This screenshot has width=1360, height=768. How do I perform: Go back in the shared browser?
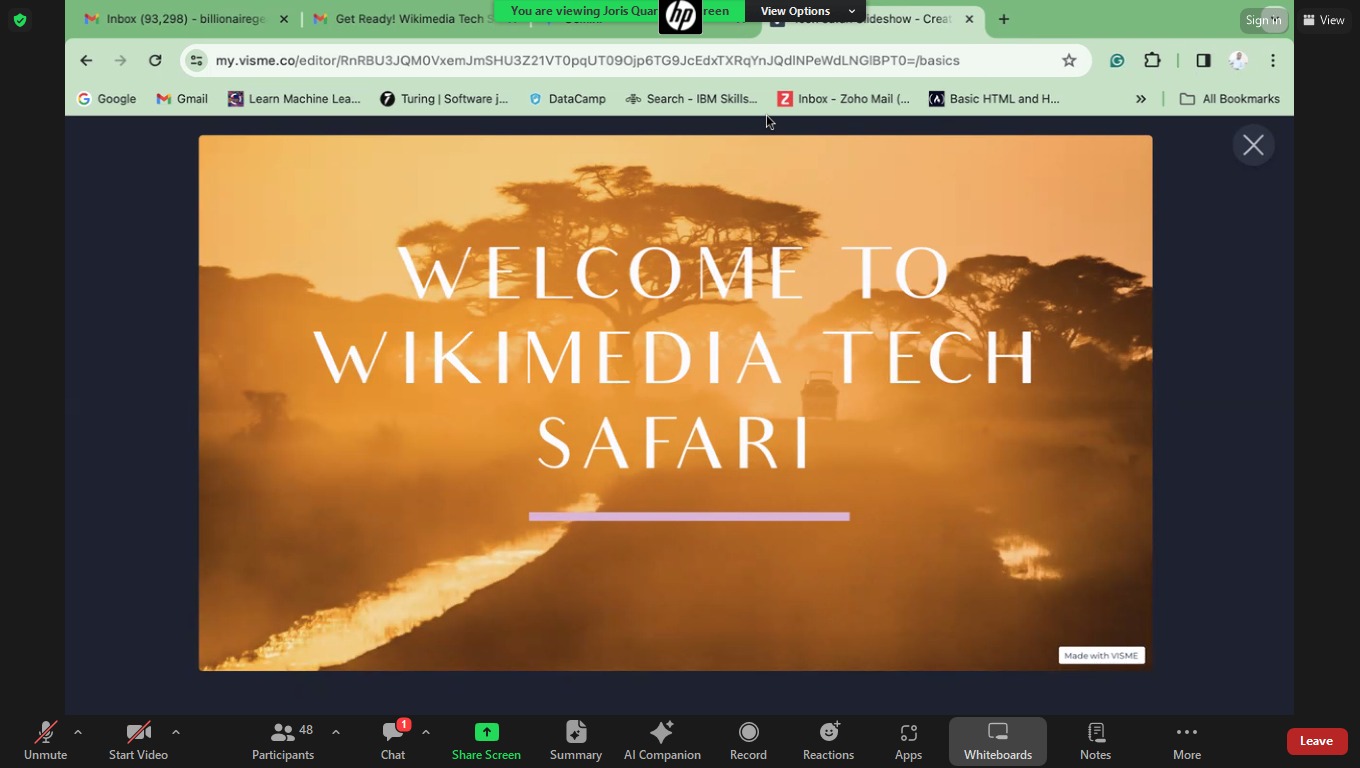pos(86,60)
